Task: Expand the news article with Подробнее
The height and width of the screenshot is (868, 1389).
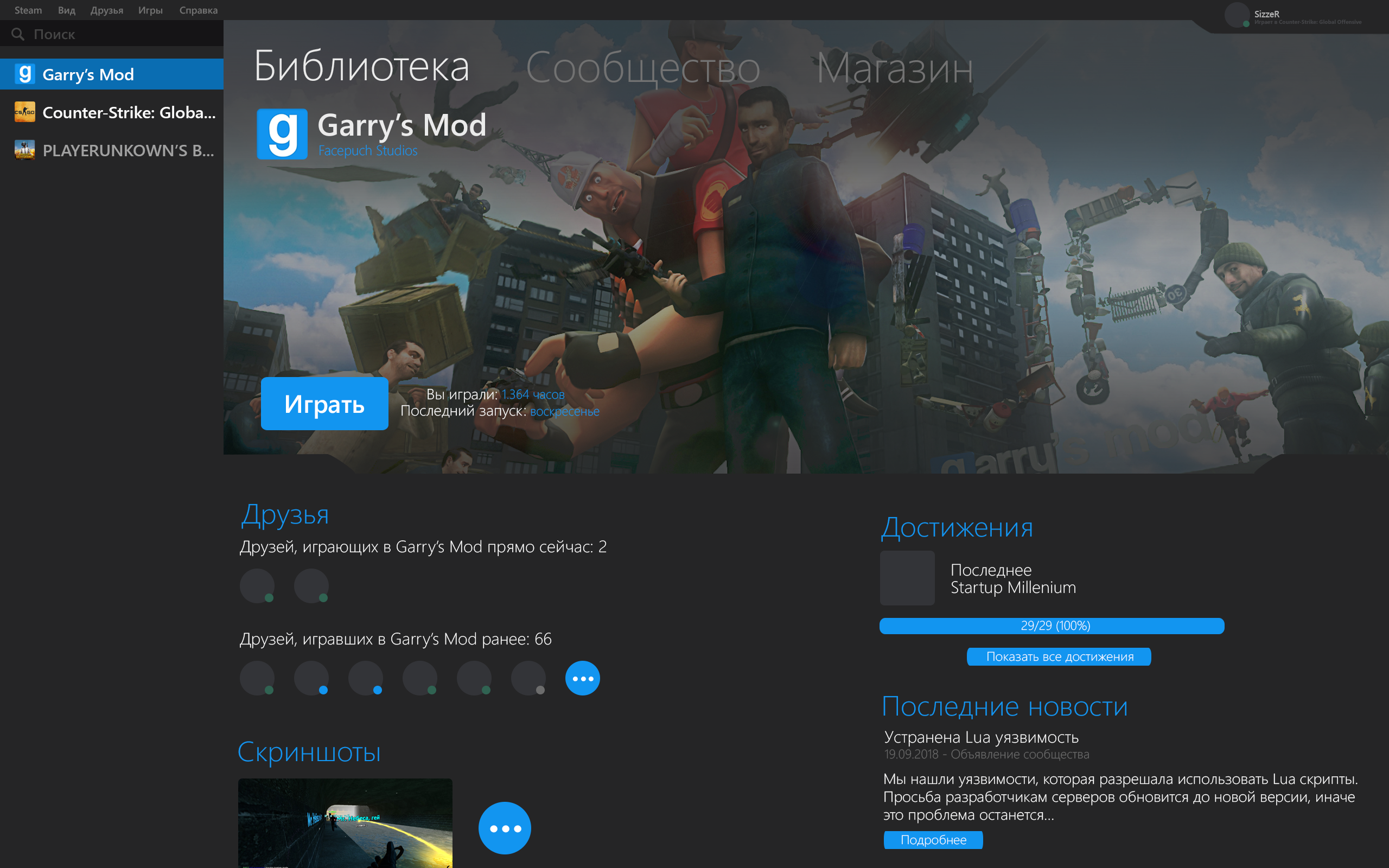Action: coord(933,840)
